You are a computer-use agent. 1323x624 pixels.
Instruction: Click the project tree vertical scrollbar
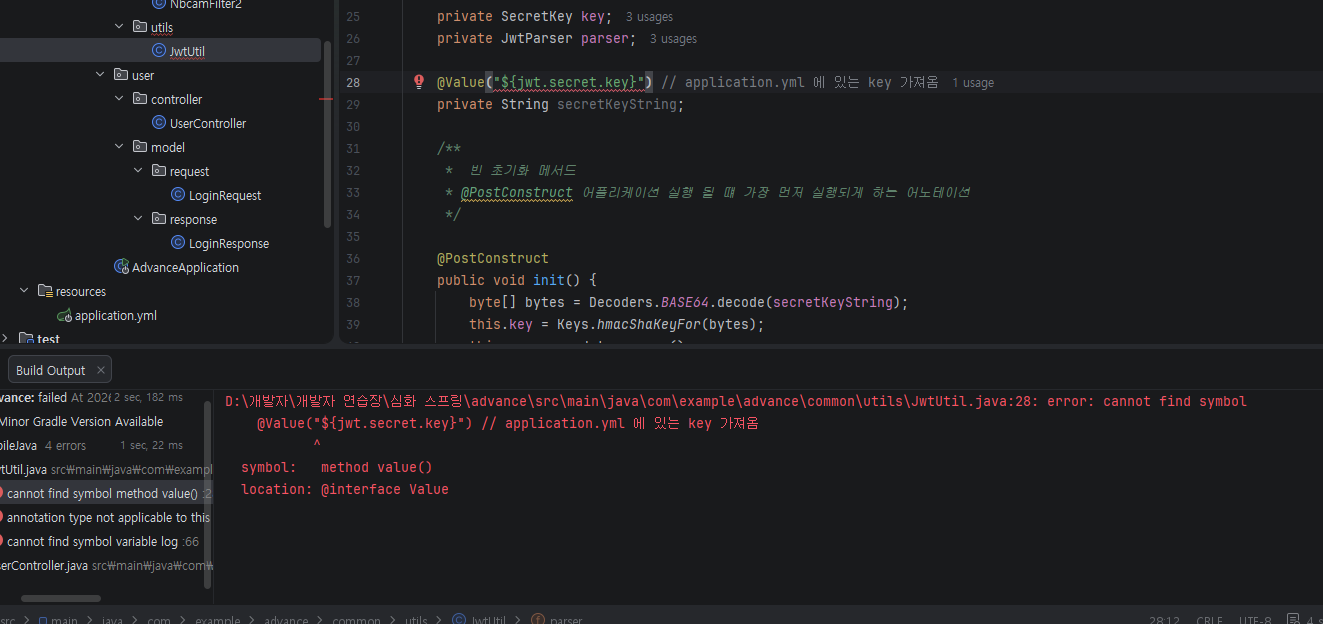tap(326, 136)
